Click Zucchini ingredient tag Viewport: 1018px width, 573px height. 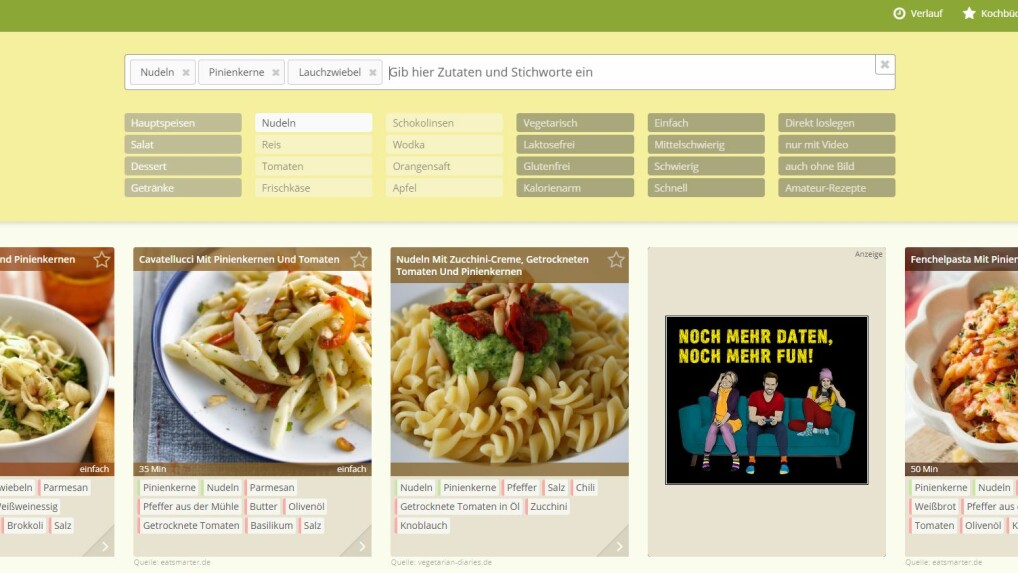pyautogui.click(x=548, y=506)
